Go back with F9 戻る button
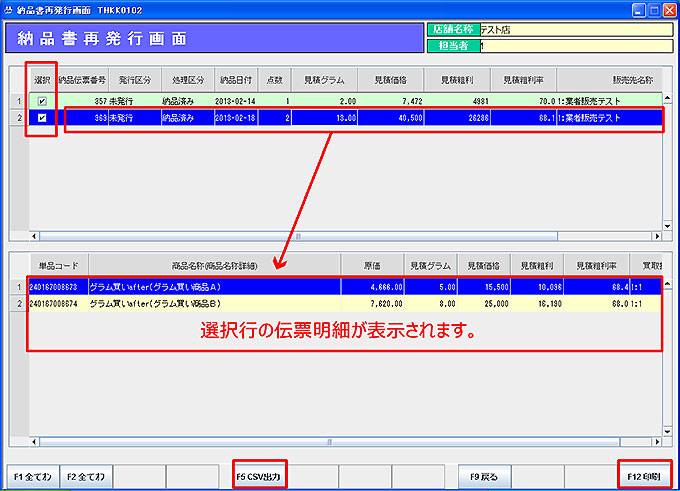 pyautogui.click(x=484, y=477)
